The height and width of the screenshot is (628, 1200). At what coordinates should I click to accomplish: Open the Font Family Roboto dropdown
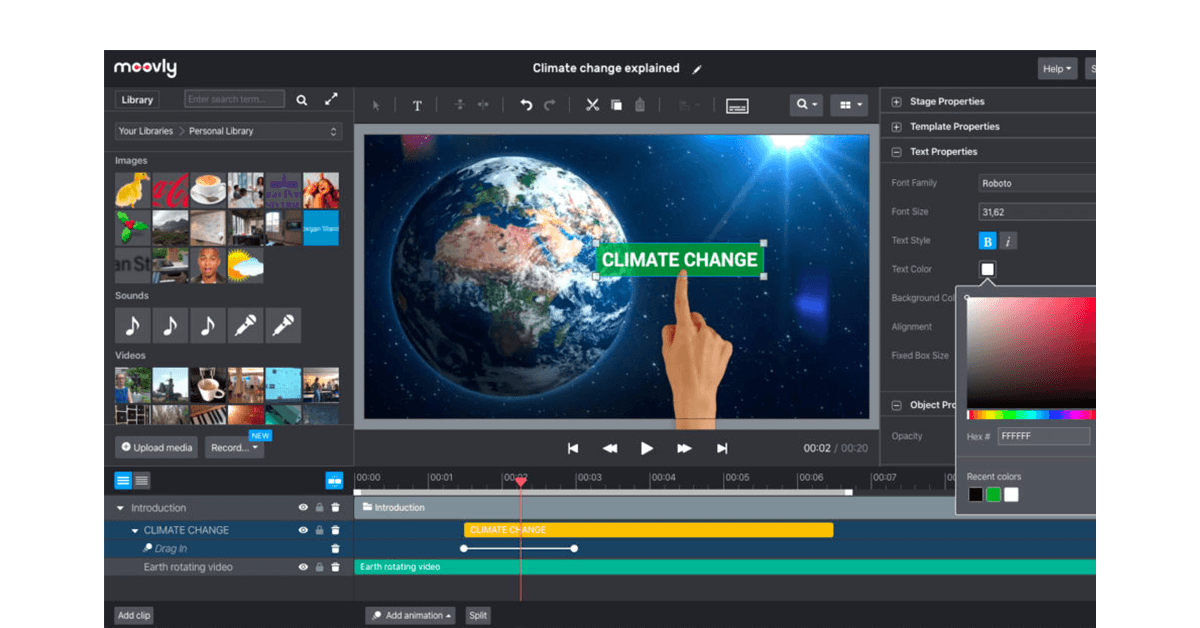1037,184
